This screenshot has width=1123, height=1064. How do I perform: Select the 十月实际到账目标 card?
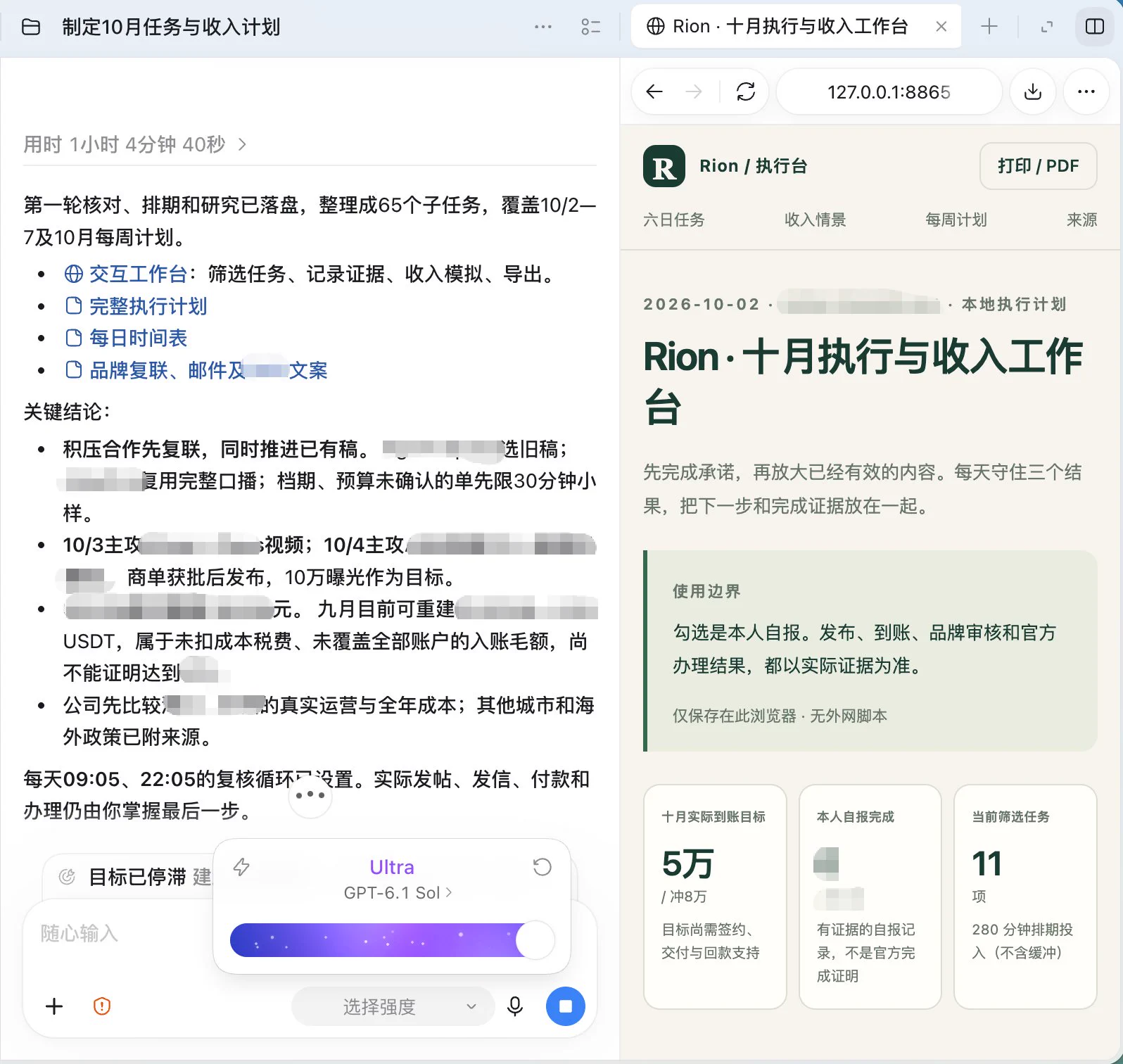(x=715, y=897)
